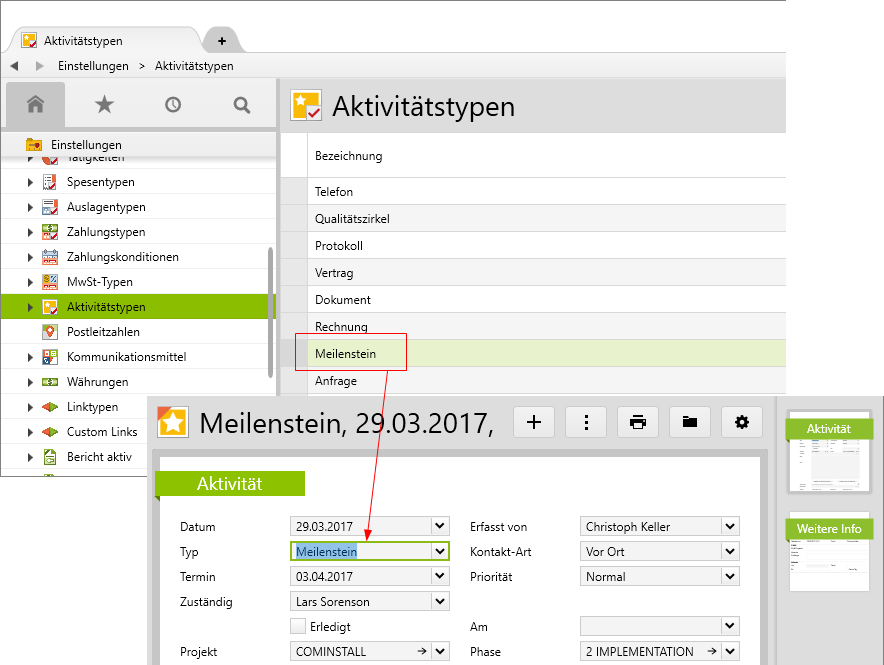The image size is (884, 665).
Task: Open a new tab with plus
Action: pos(222,41)
